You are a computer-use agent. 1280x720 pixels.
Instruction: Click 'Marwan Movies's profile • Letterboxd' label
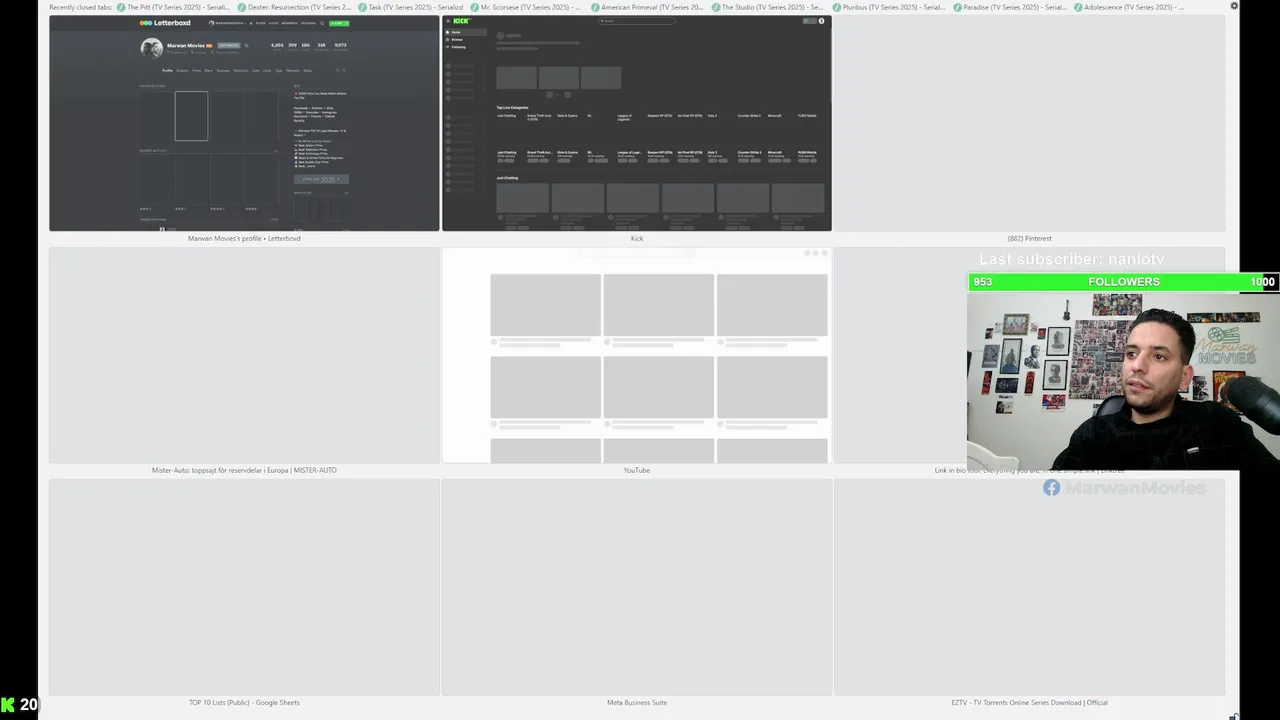tap(244, 238)
